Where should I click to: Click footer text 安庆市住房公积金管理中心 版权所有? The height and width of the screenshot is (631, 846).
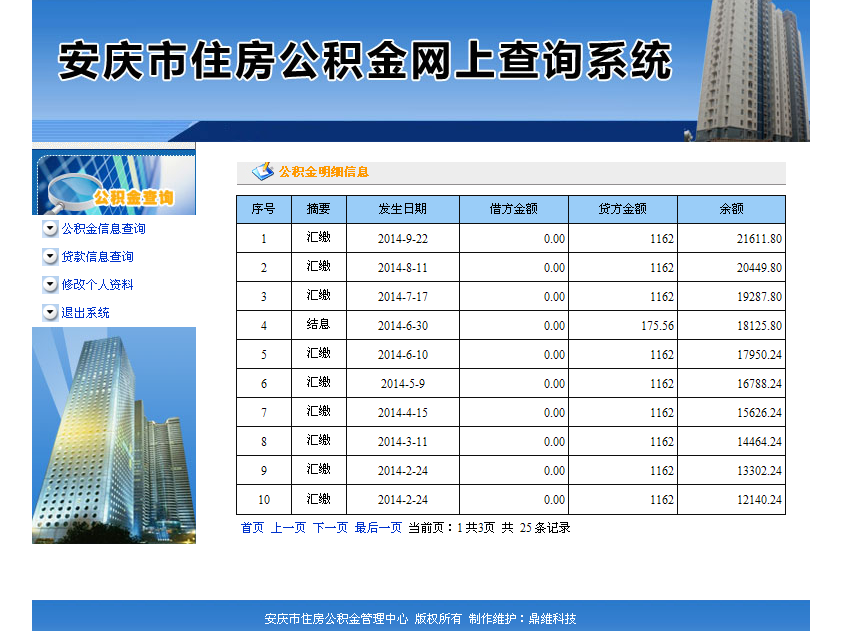click(x=363, y=619)
